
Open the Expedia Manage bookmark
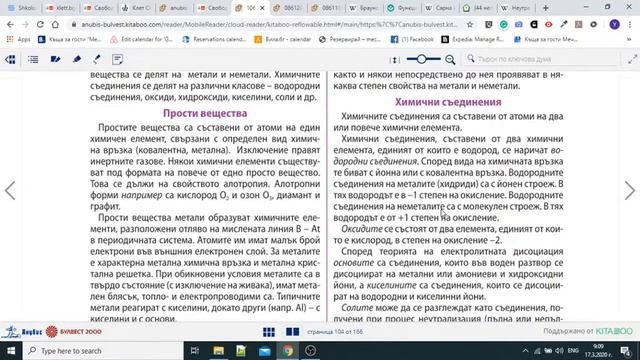tap(473, 40)
